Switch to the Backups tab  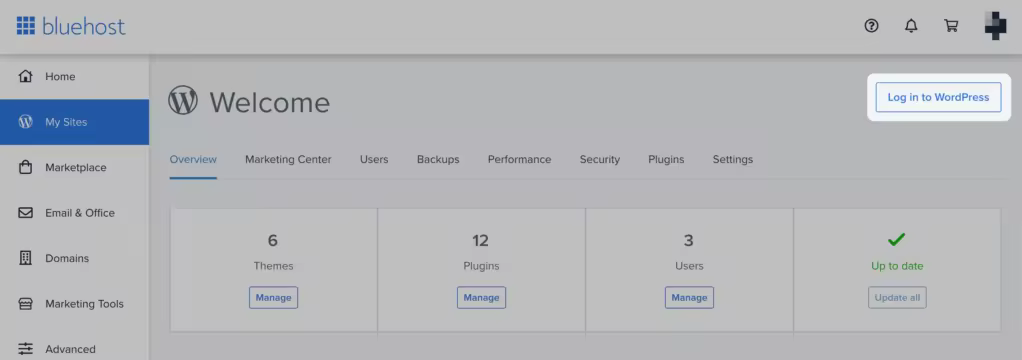click(438, 159)
